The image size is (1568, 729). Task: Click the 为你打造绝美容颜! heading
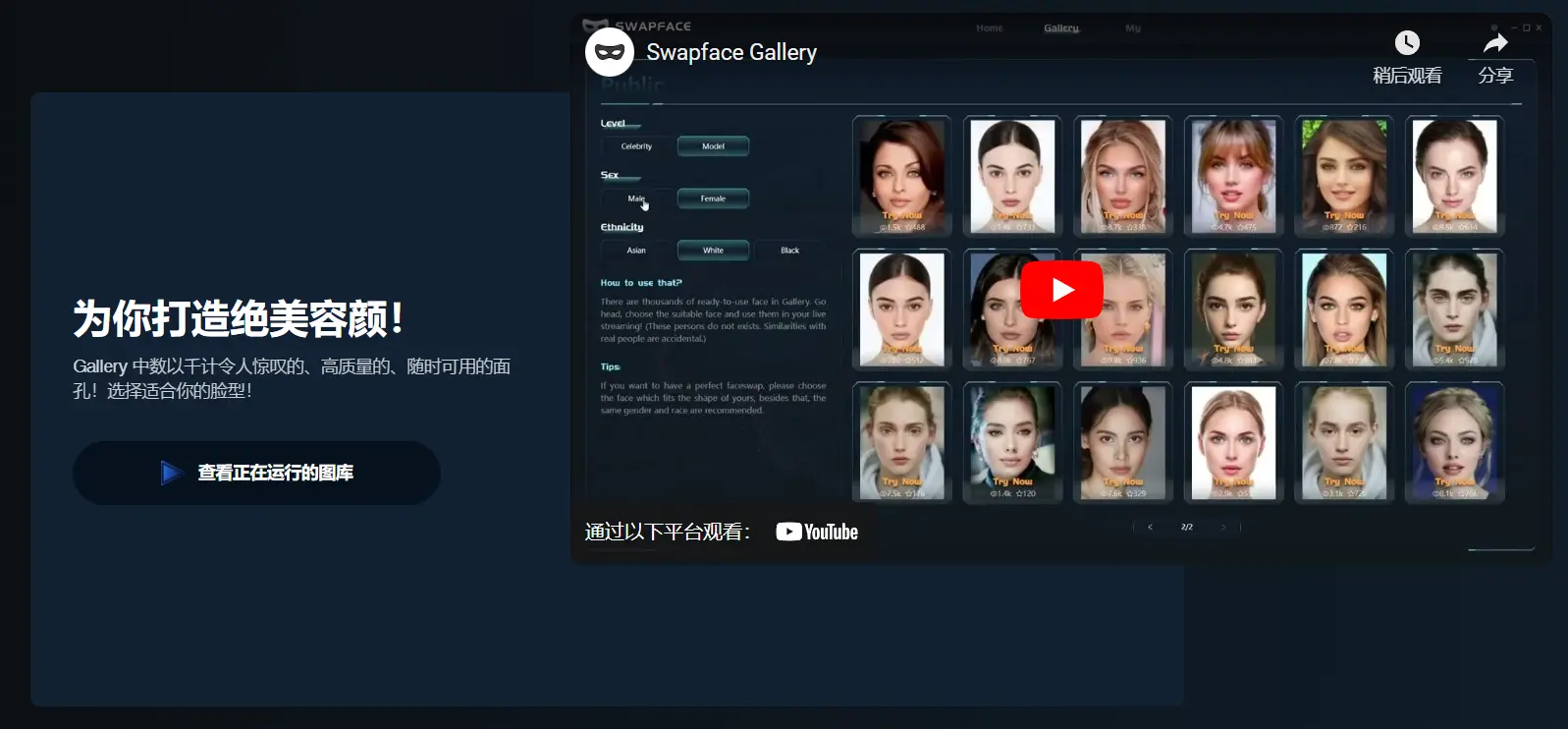(x=239, y=318)
